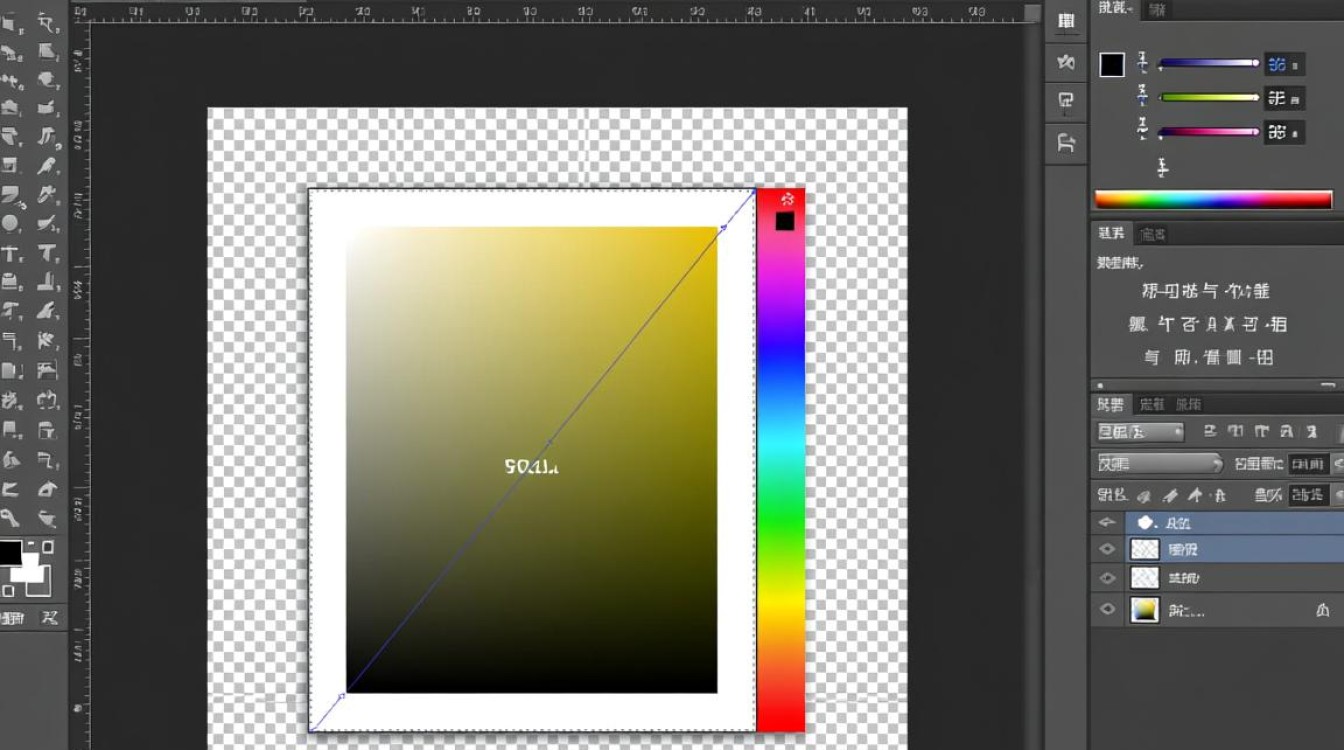Image resolution: width=1344 pixels, height=750 pixels.
Task: Click the screen mode icon below the toolbox color swatches
Action: point(45,618)
